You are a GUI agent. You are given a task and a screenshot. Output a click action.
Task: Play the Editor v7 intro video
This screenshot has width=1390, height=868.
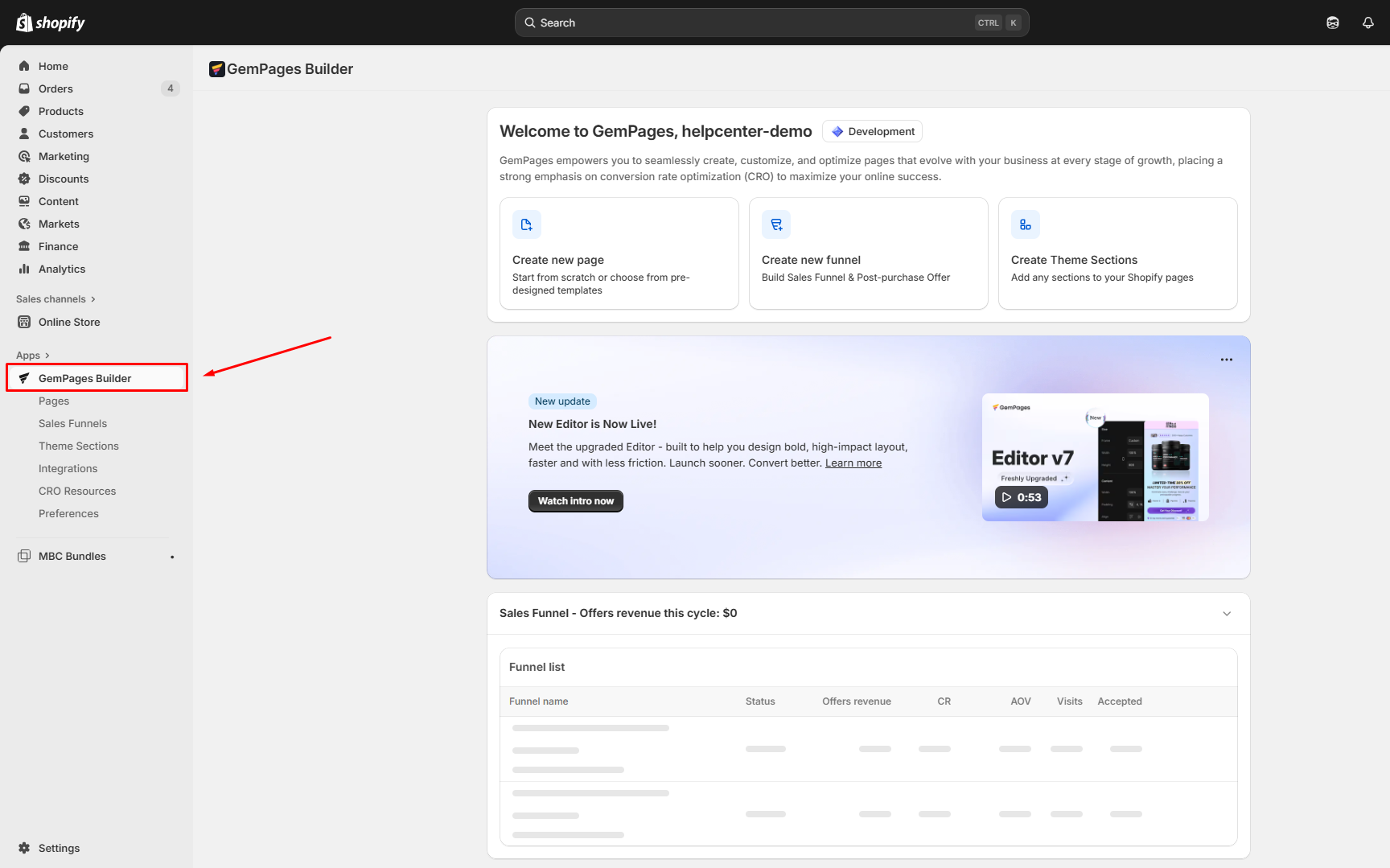pos(1021,497)
